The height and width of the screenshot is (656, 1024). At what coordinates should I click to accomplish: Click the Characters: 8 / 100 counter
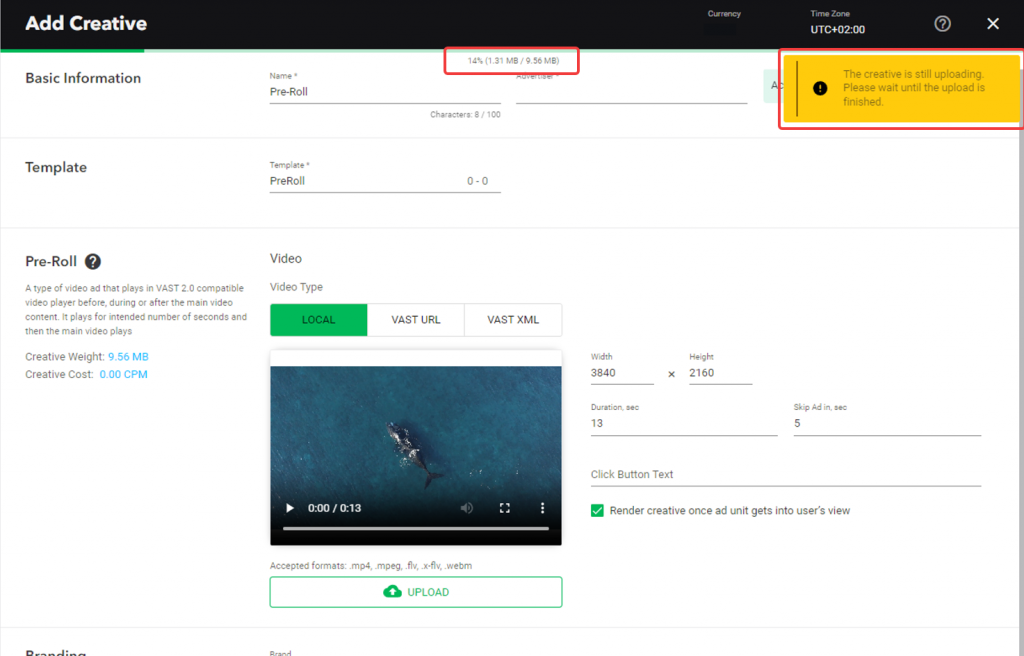(465, 114)
